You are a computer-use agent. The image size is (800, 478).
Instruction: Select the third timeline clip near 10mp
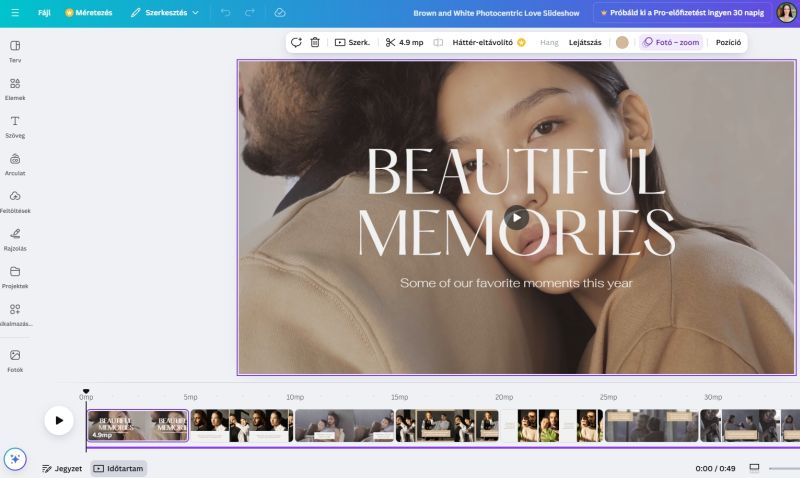[344, 425]
